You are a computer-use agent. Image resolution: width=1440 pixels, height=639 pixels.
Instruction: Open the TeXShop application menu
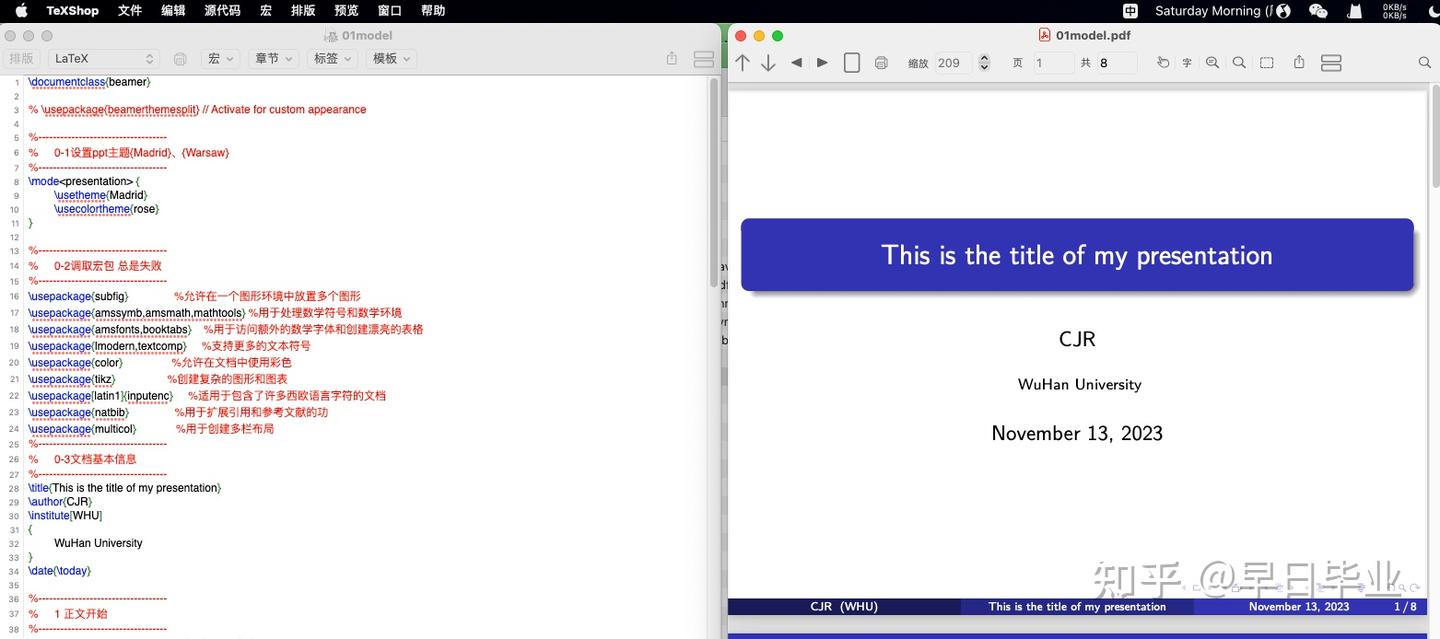point(72,11)
